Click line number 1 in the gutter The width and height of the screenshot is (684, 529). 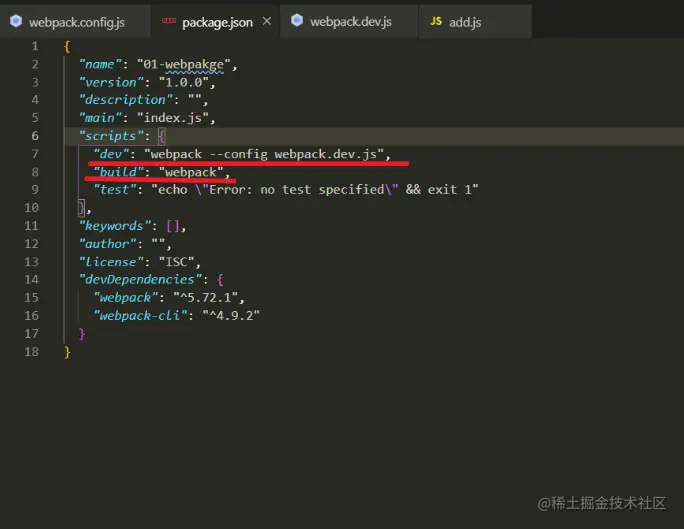(x=35, y=46)
